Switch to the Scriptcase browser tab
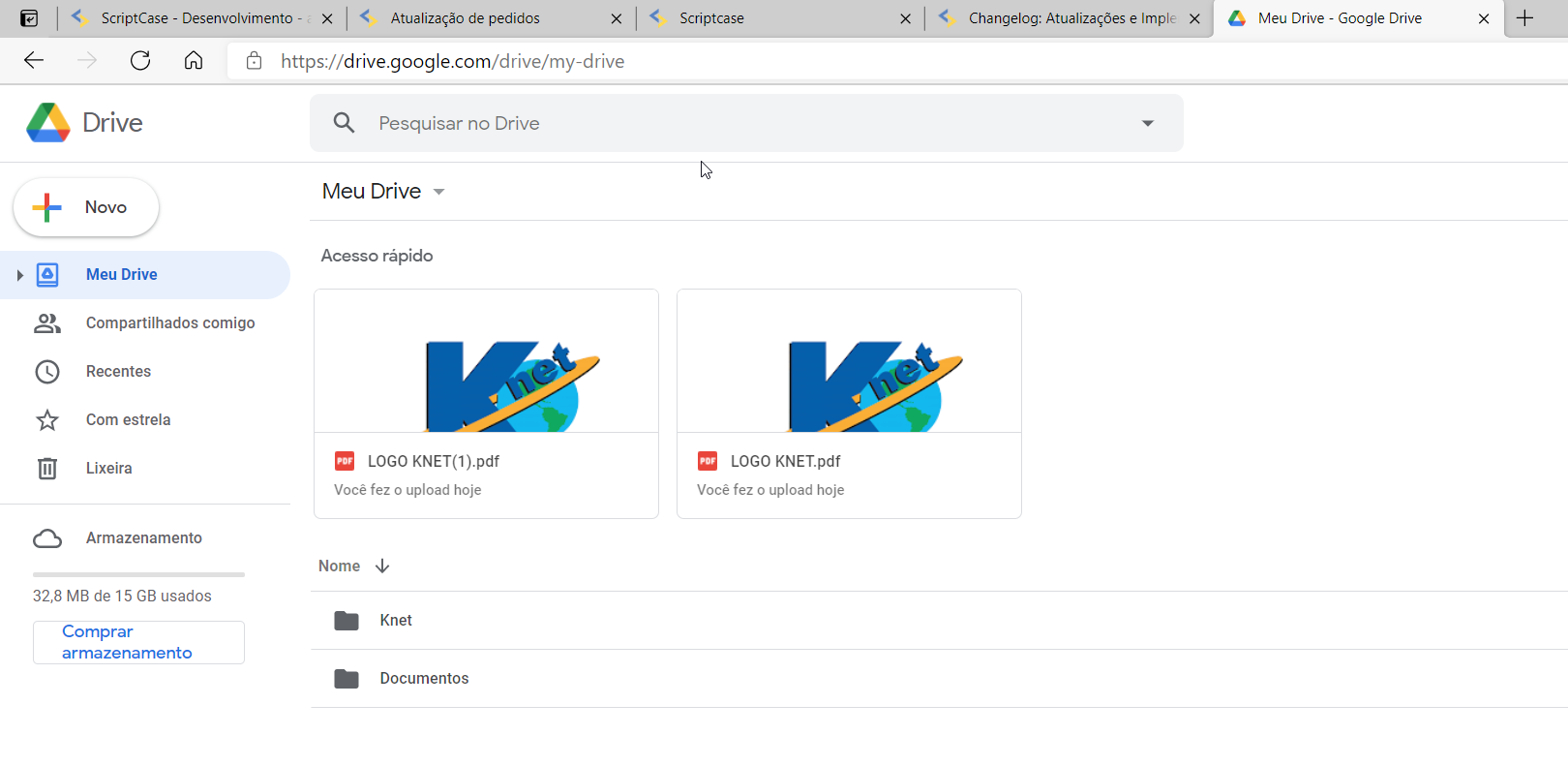The width and height of the screenshot is (1568, 766). point(780,18)
